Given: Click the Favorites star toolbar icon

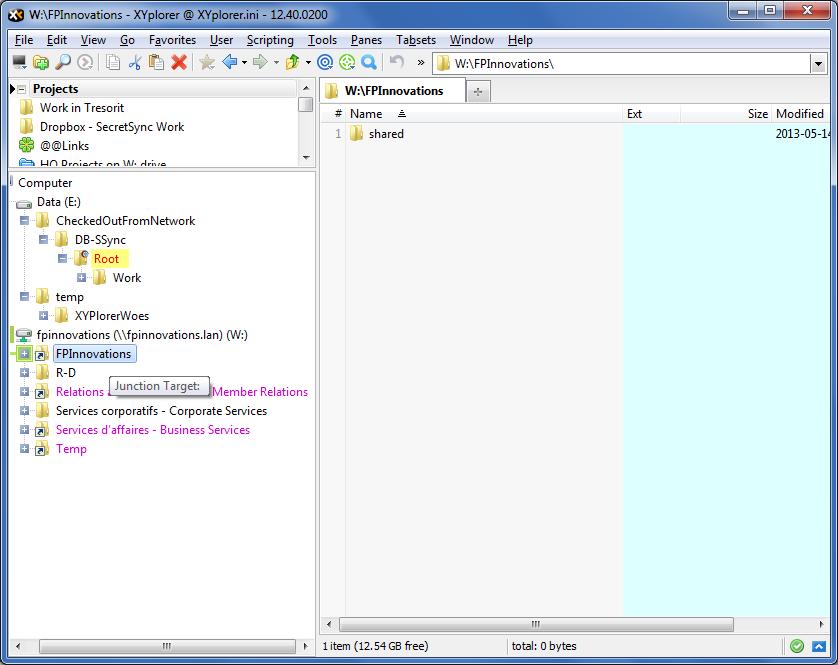Looking at the screenshot, I should pos(207,63).
